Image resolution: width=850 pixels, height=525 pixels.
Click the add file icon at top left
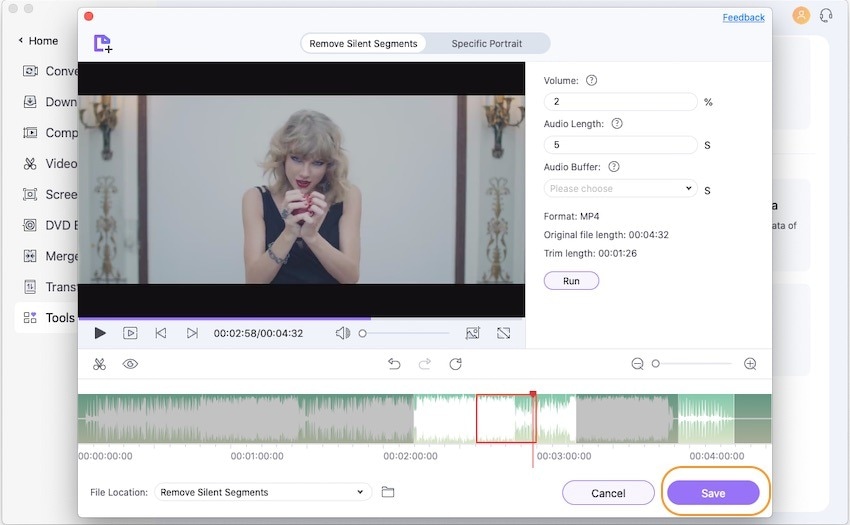102,43
